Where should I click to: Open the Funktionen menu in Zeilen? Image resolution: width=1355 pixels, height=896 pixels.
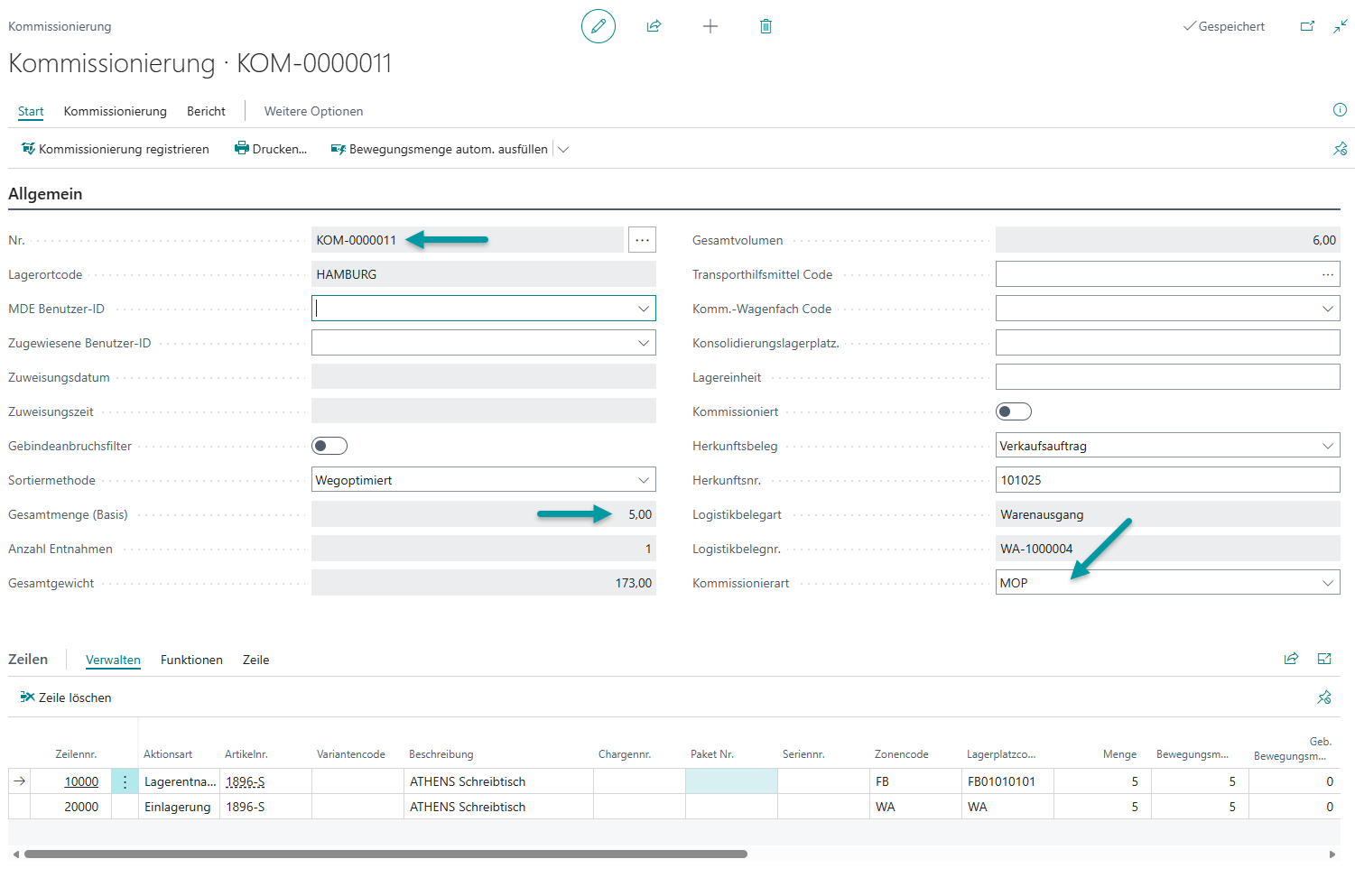pos(191,660)
